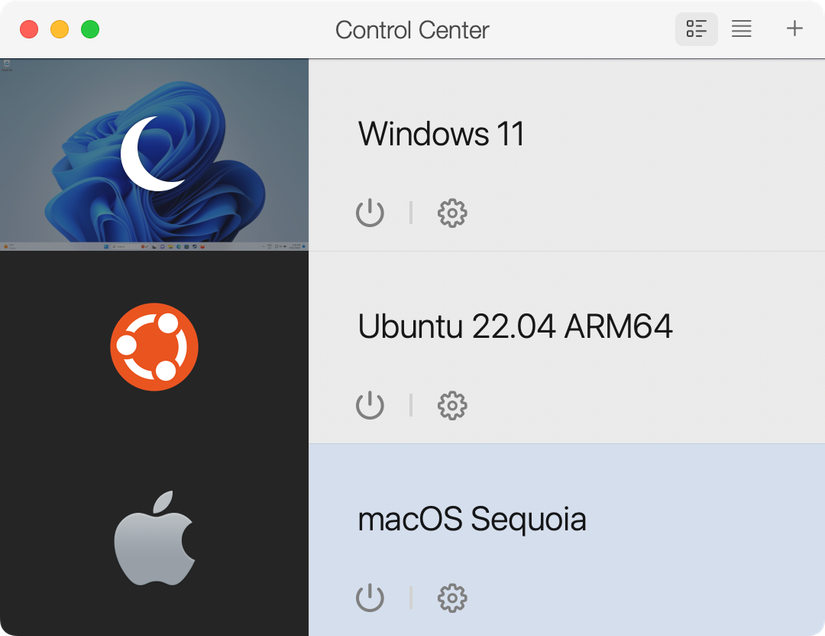Click the Apple logo for macOS Sequoia
The height and width of the screenshot is (636, 825).
click(154, 538)
